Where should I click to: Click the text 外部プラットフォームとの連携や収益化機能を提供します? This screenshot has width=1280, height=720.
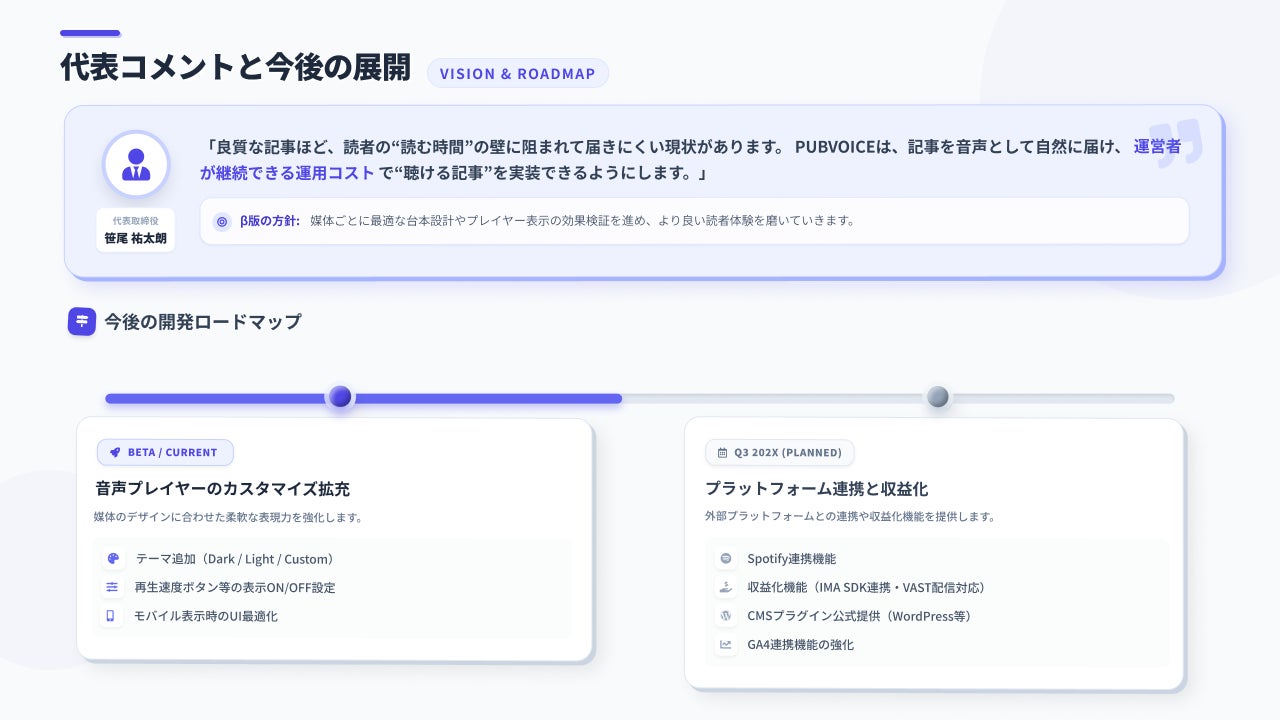click(850, 517)
